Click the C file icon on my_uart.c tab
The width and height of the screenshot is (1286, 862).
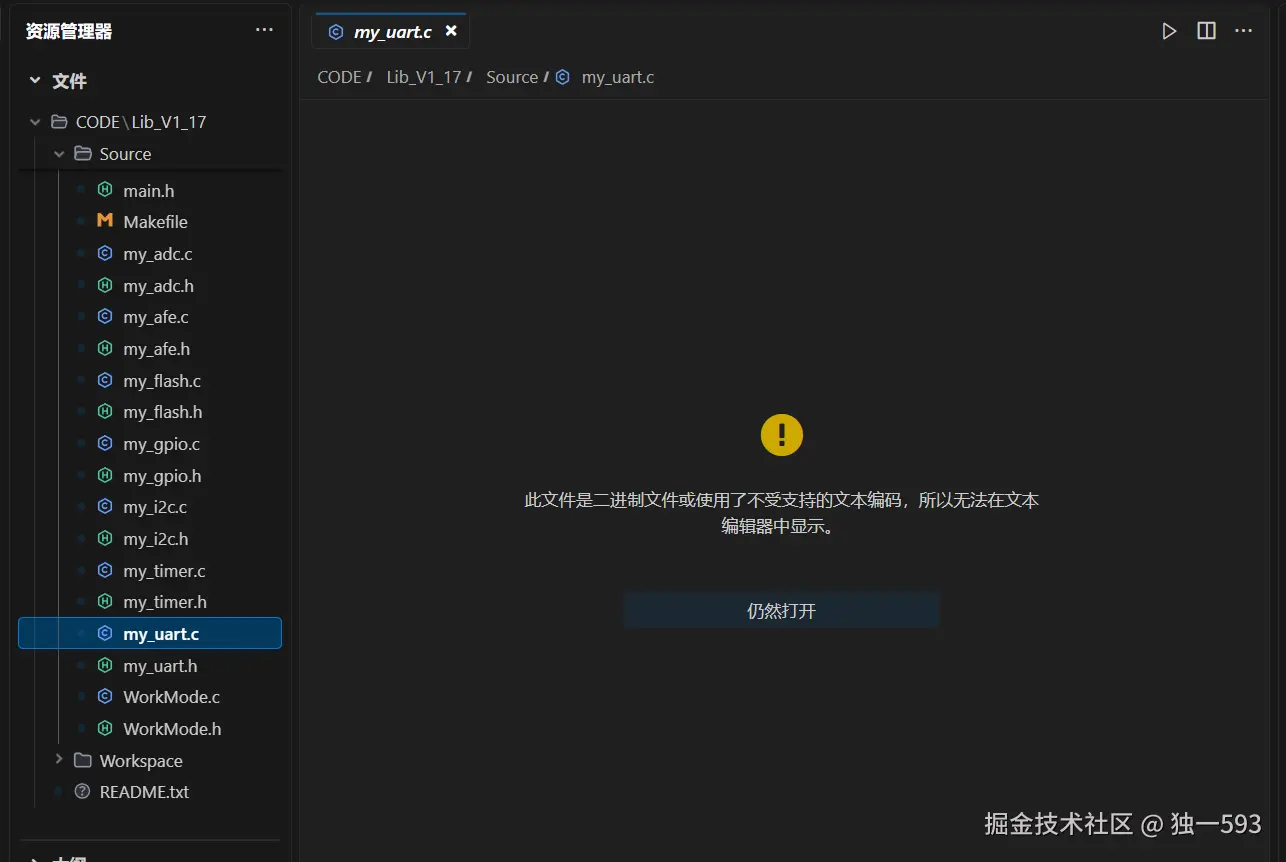334,30
